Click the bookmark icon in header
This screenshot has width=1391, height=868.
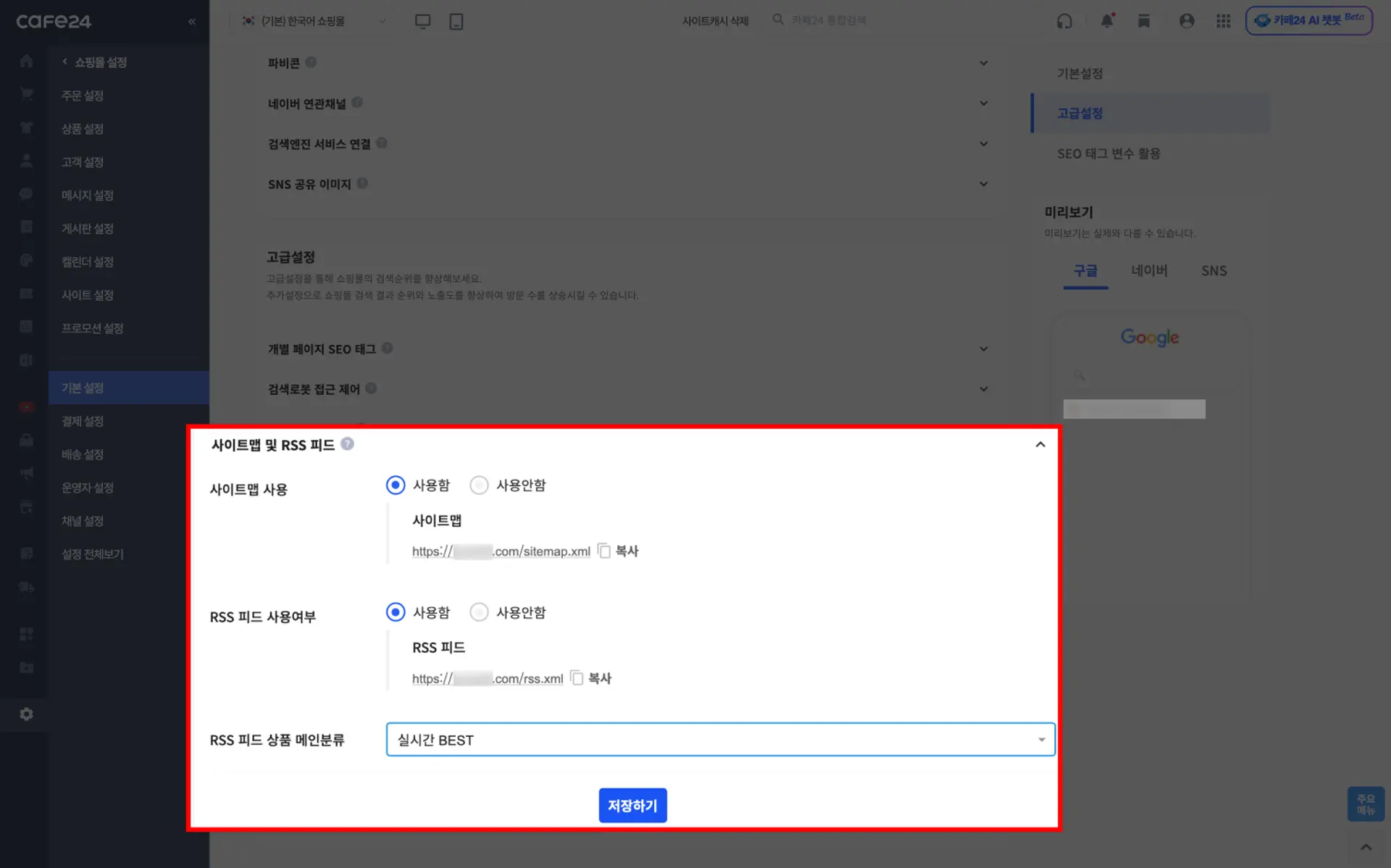(x=1144, y=21)
